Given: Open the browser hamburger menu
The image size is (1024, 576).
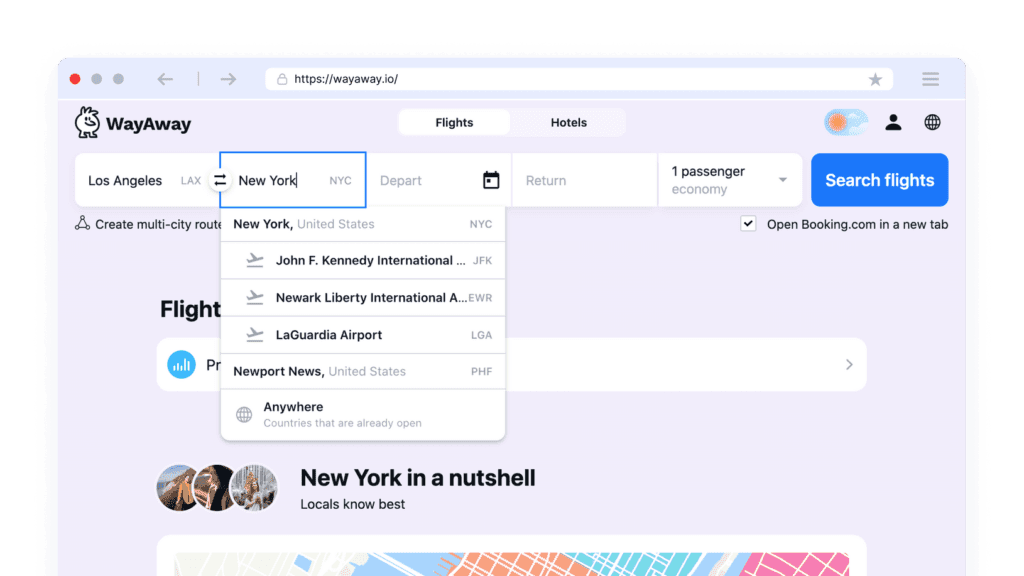Looking at the screenshot, I should pyautogui.click(x=930, y=79).
